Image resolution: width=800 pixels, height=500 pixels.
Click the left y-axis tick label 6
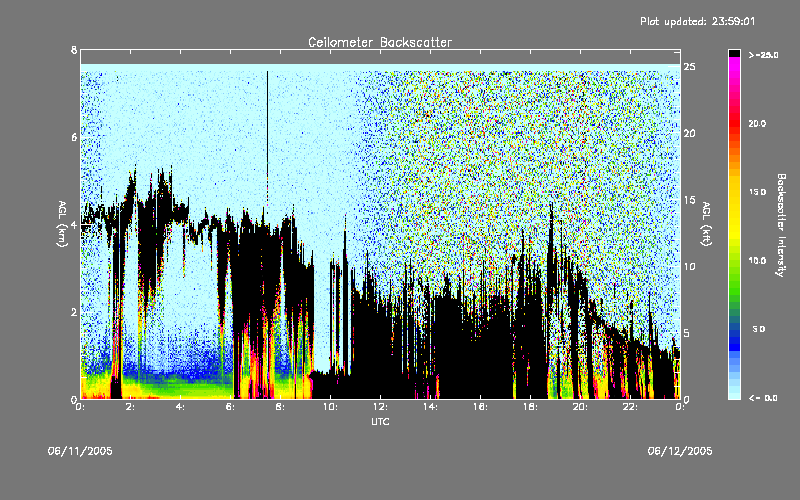[x=74, y=137]
